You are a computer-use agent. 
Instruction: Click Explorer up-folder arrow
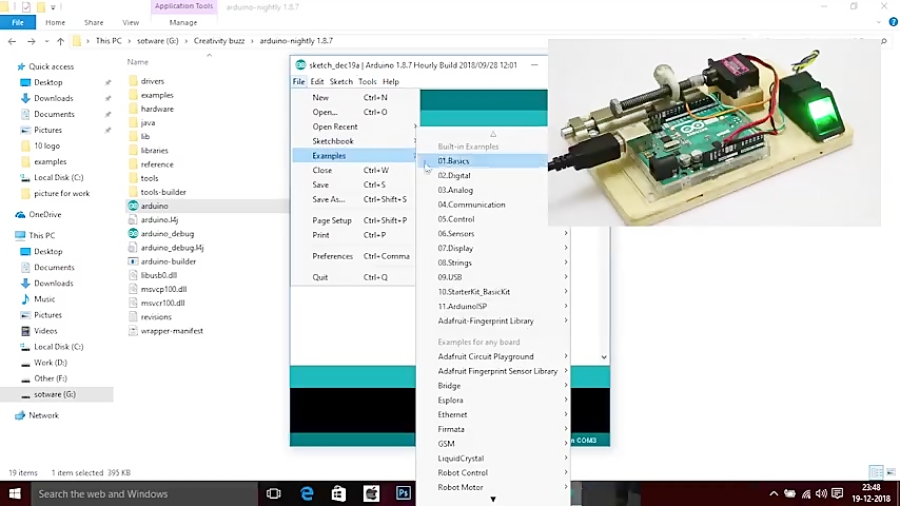(60, 41)
